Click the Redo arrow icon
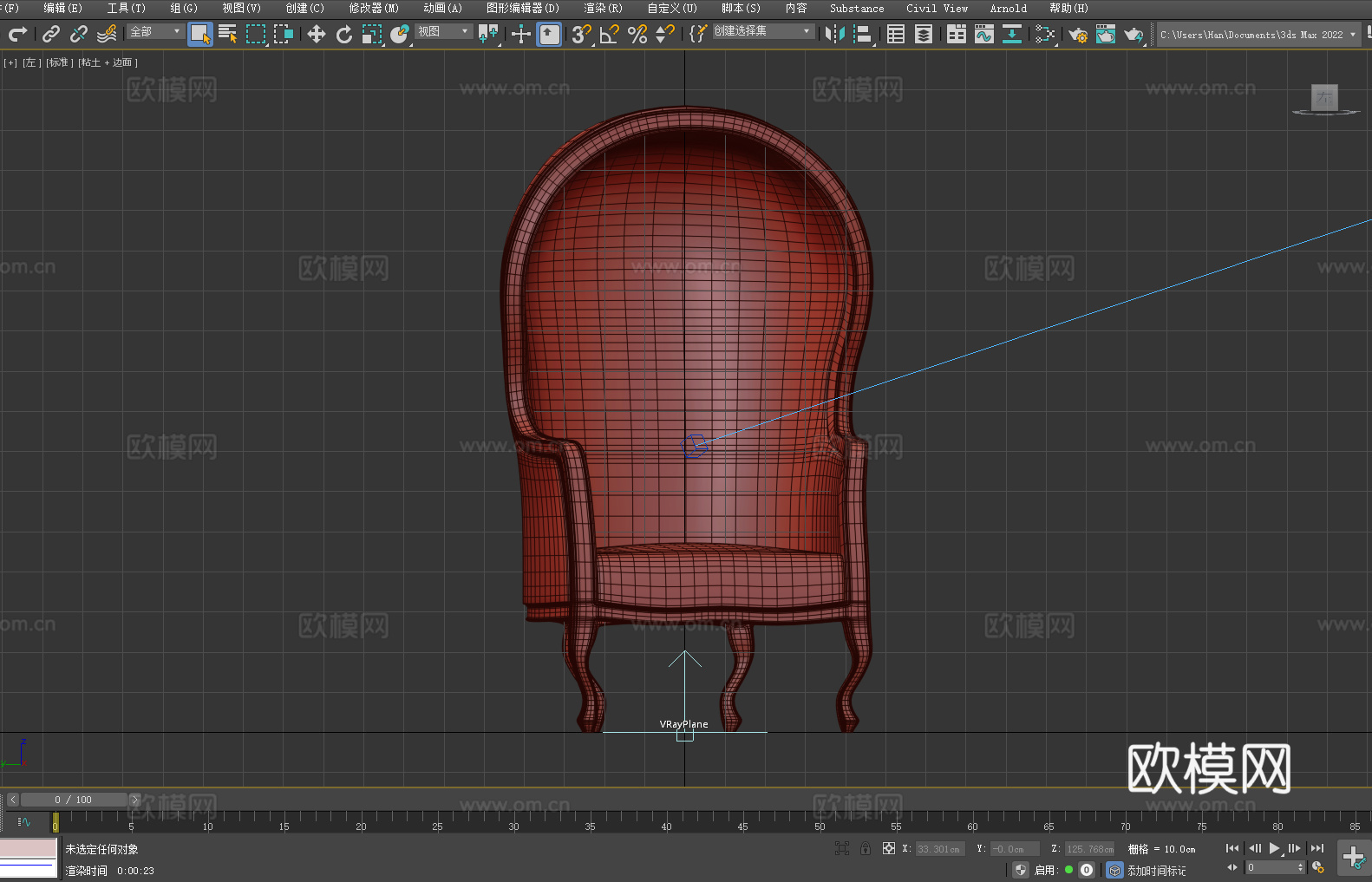Image resolution: width=1372 pixels, height=882 pixels. pos(17,34)
